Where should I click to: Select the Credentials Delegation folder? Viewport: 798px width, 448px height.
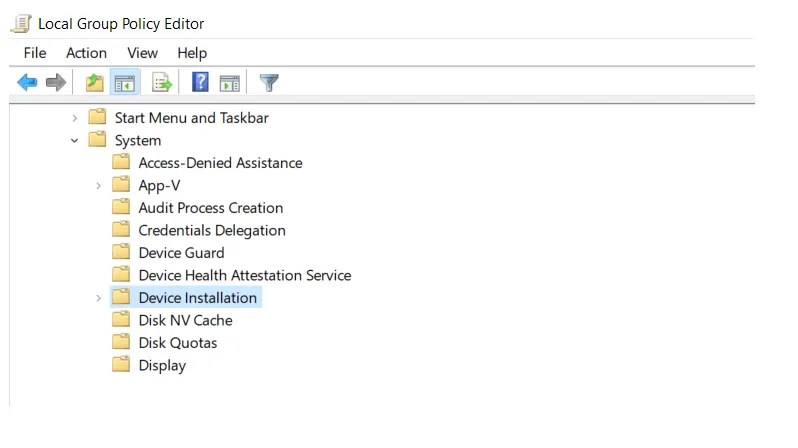(x=212, y=231)
